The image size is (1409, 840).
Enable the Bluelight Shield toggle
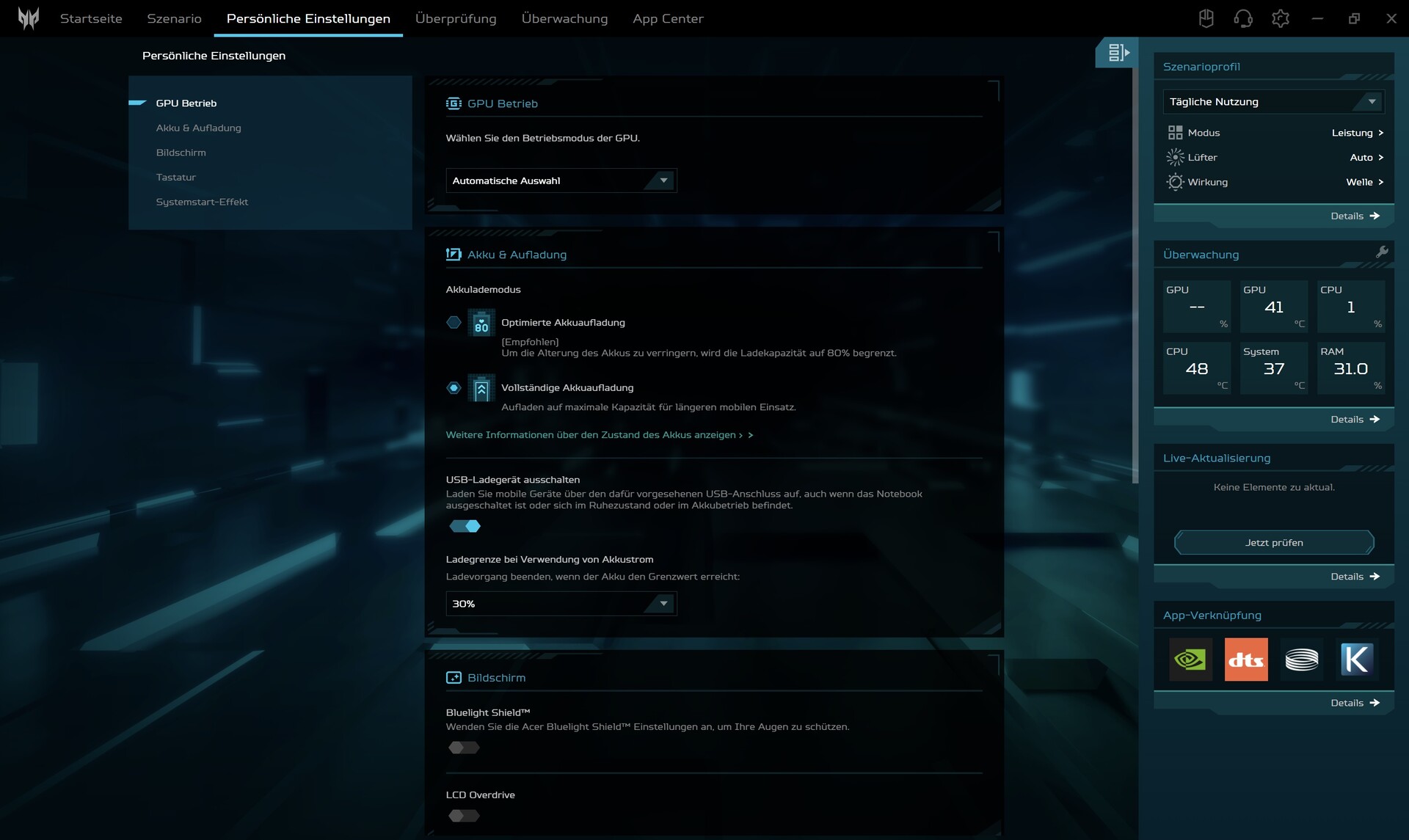click(x=464, y=748)
